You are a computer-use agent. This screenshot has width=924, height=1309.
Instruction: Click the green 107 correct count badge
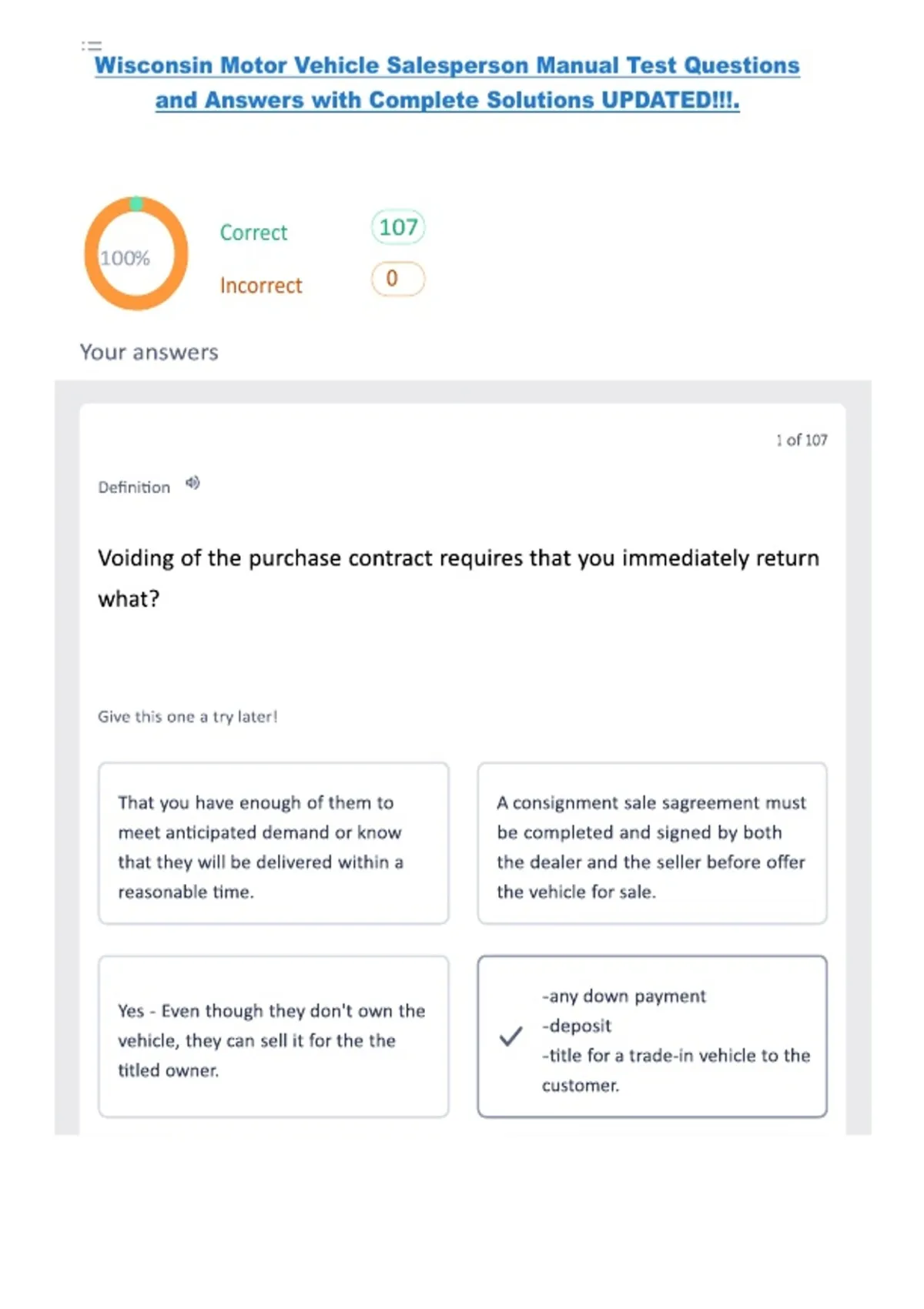[398, 227]
